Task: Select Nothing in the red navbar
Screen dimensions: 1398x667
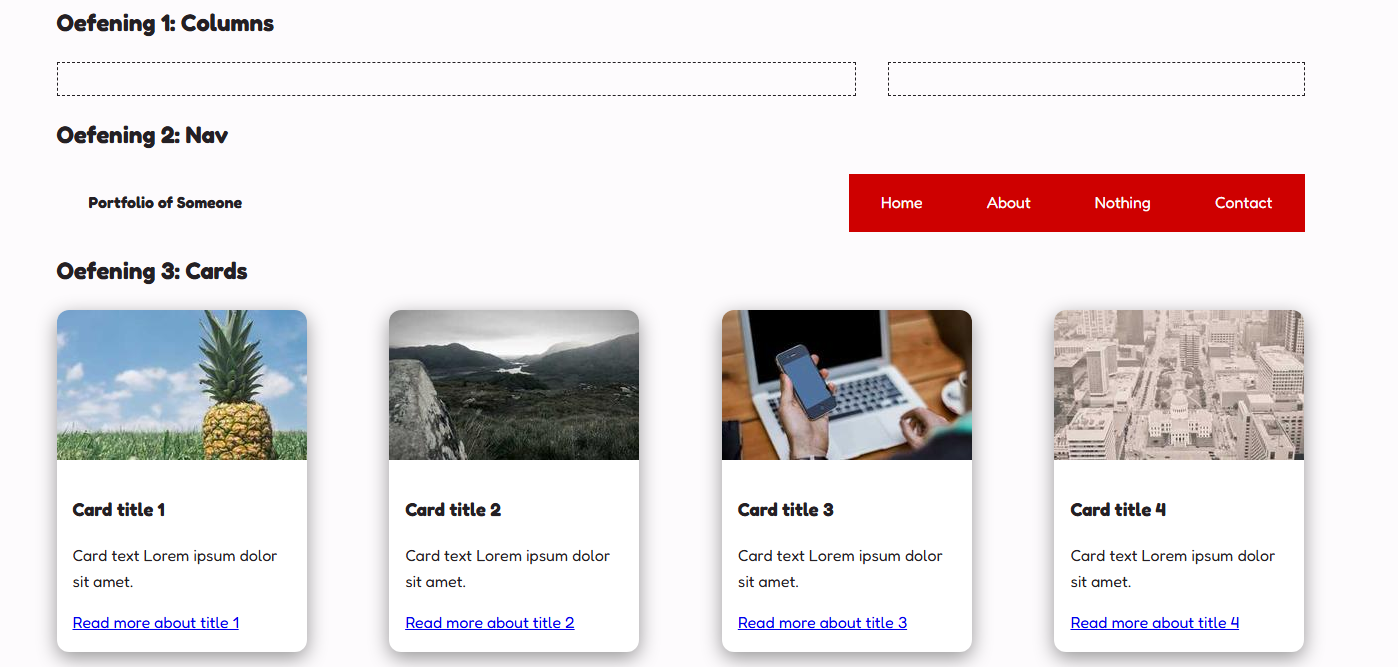Action: pyautogui.click(x=1122, y=203)
